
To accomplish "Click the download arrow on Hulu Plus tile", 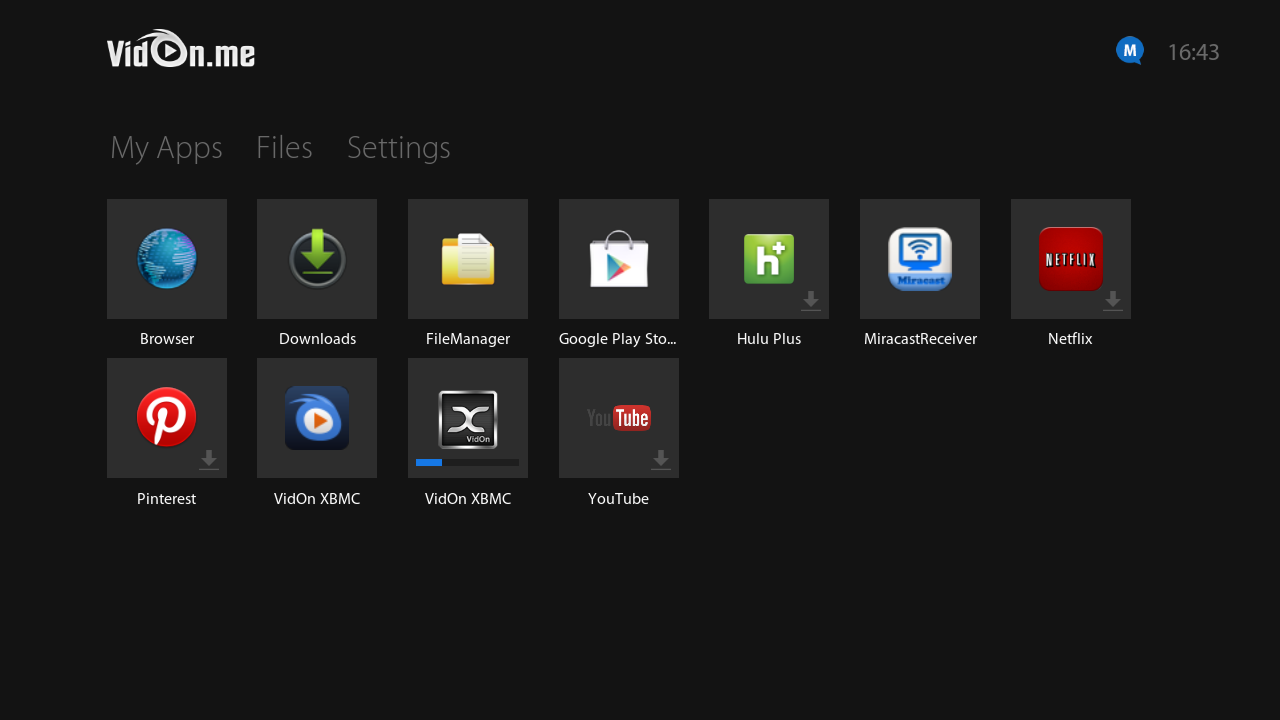I will tap(811, 301).
